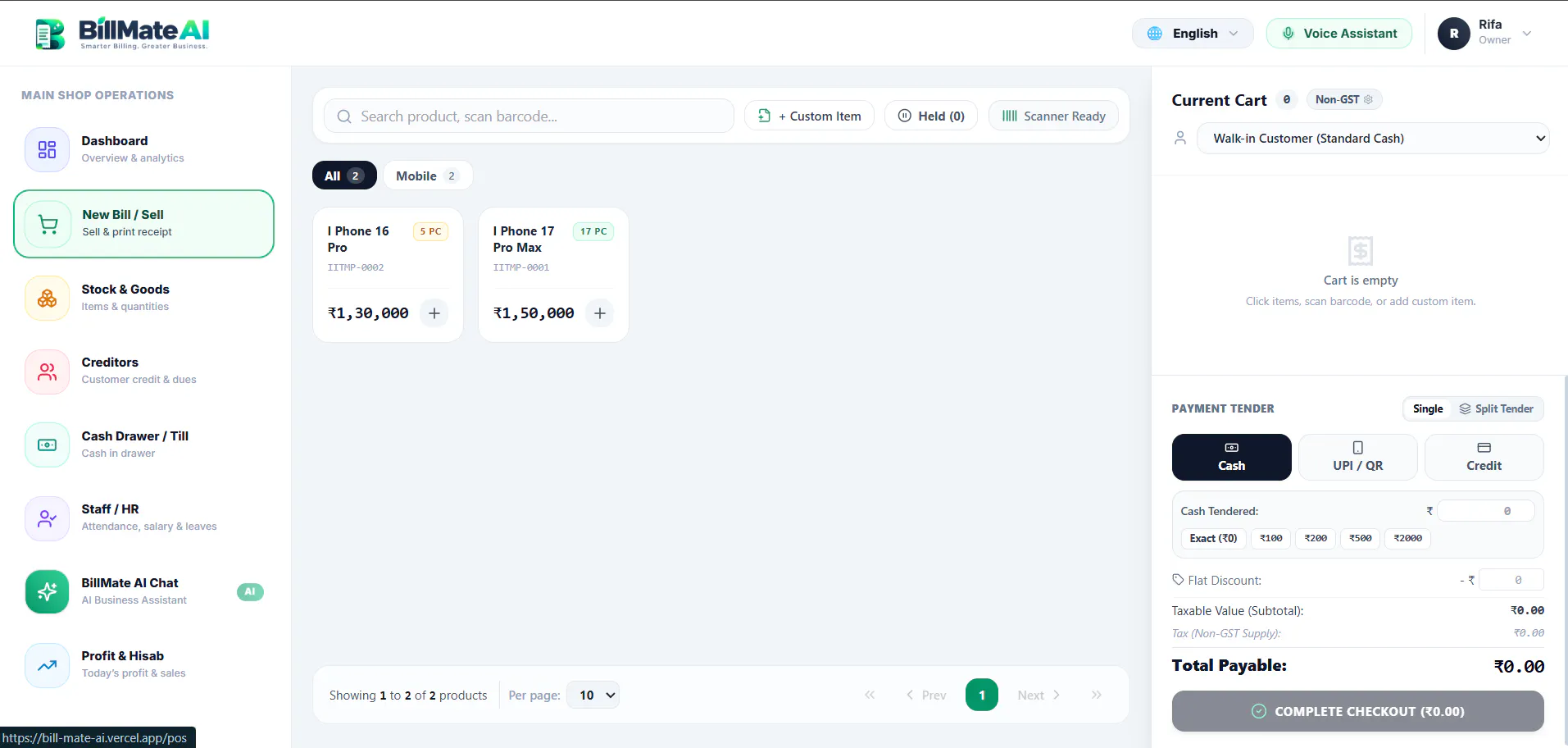Choose the ₹2000 quick cash amount

tap(1407, 538)
